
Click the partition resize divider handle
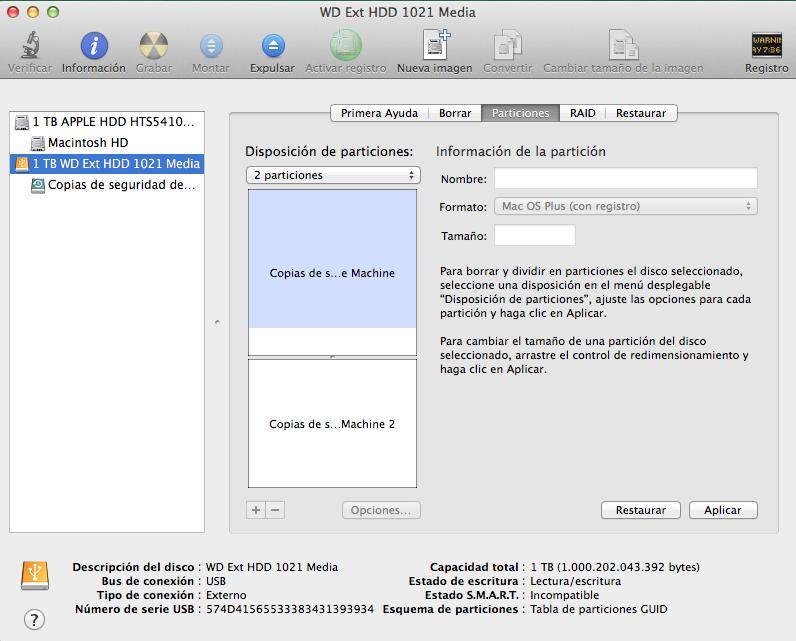pos(332,357)
